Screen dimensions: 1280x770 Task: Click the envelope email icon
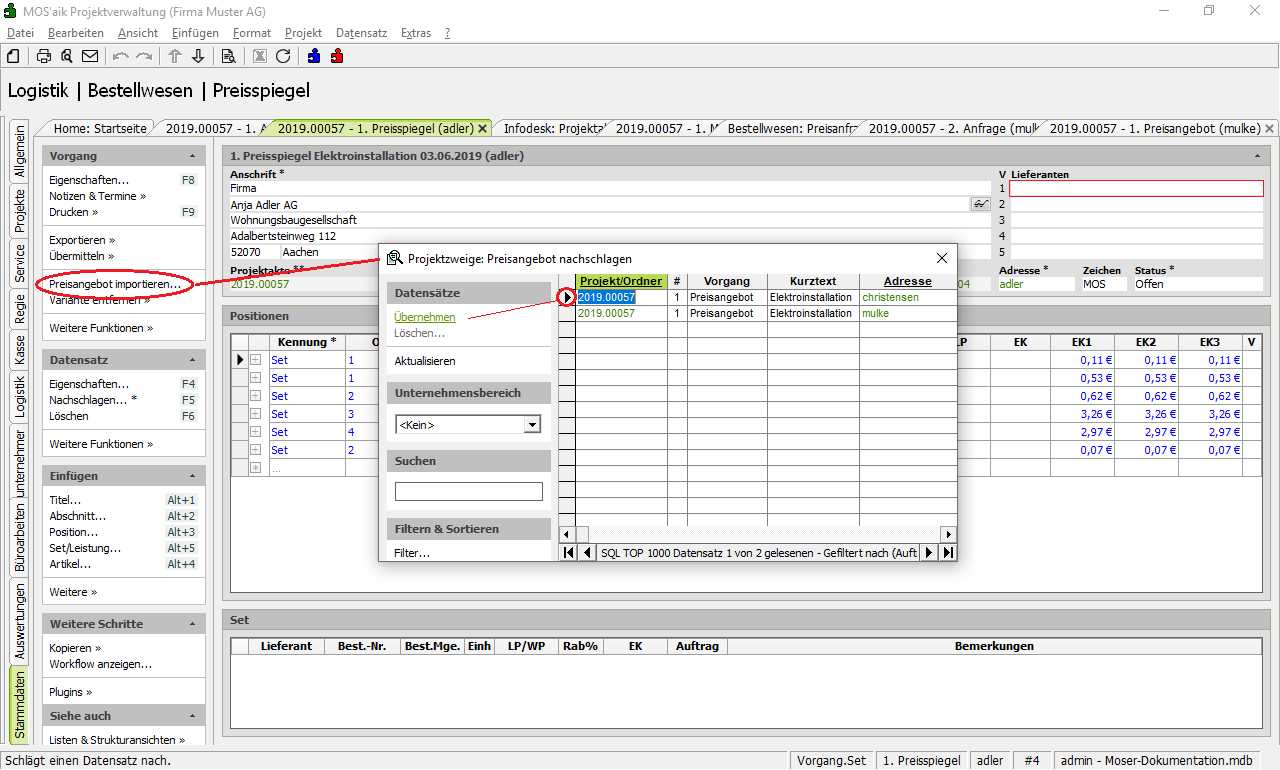pos(90,56)
